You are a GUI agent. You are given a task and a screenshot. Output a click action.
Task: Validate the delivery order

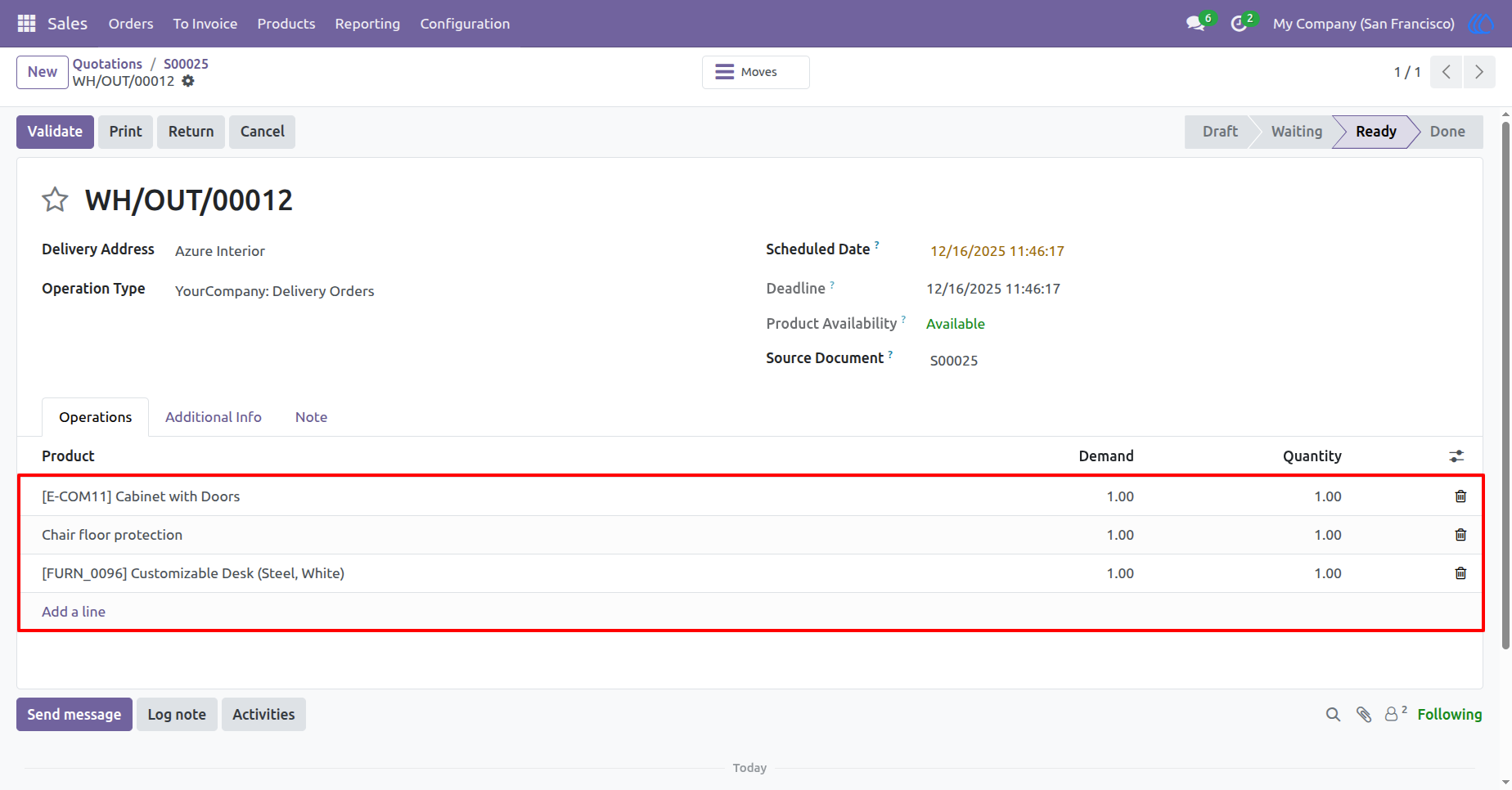(55, 132)
